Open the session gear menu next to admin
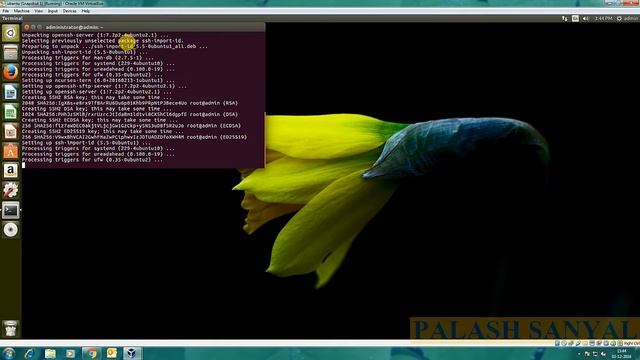 tap(619, 18)
